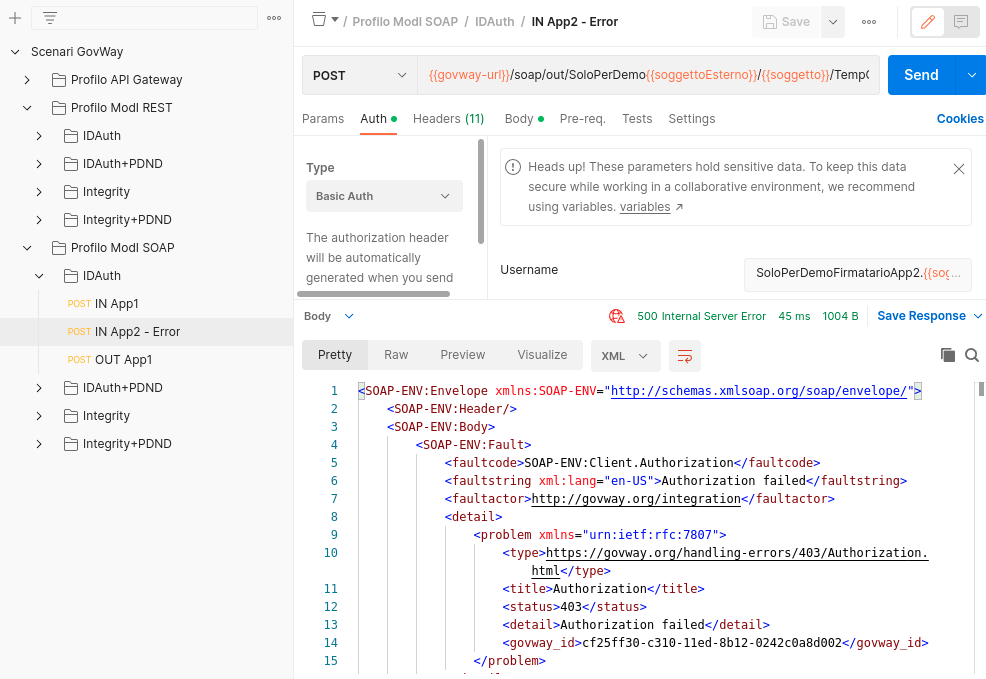Open the filter icon in sidebar search
This screenshot has height=679, width=986.
coord(50,18)
